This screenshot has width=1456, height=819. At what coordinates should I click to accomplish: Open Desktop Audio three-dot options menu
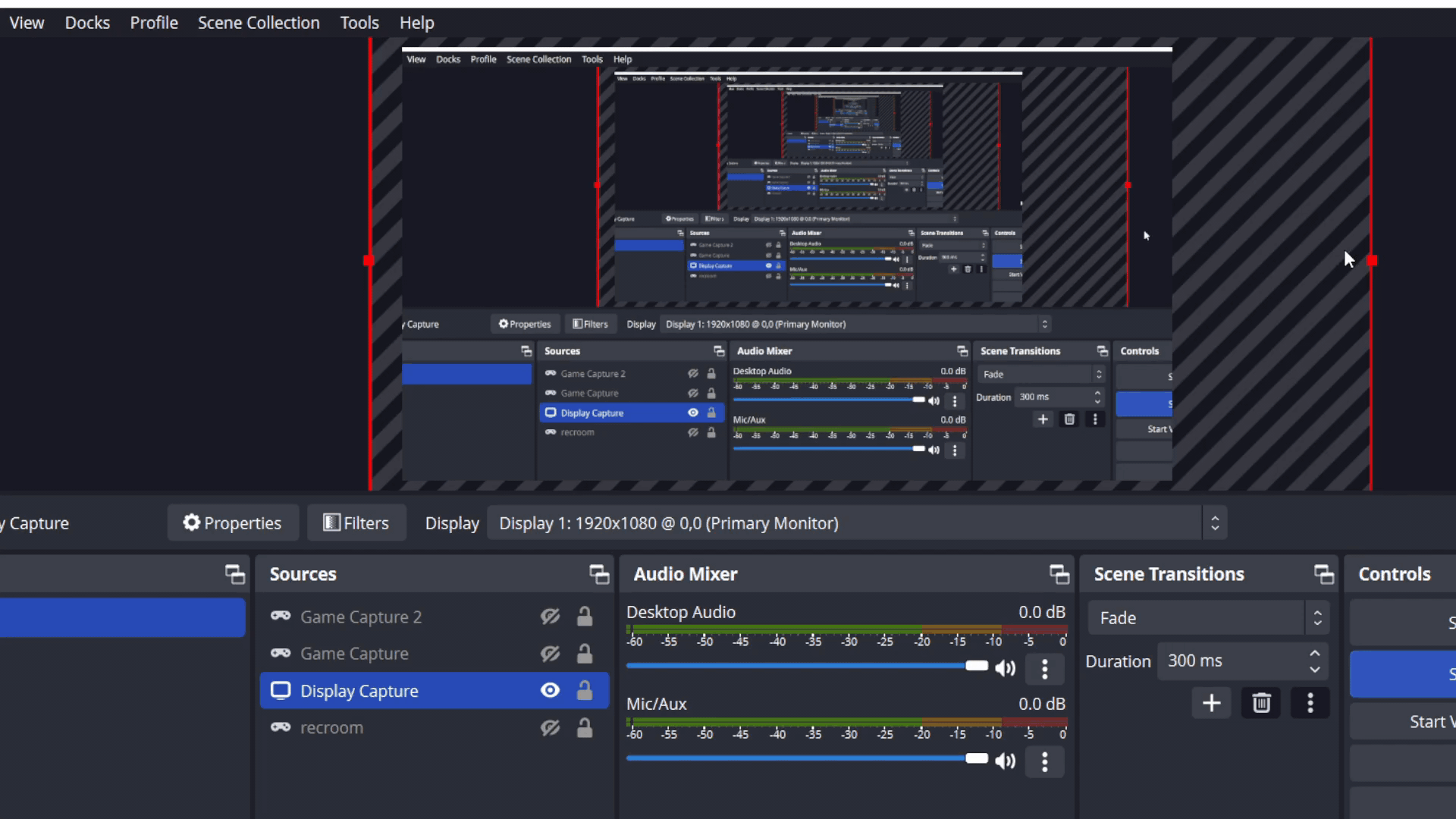click(x=1044, y=669)
